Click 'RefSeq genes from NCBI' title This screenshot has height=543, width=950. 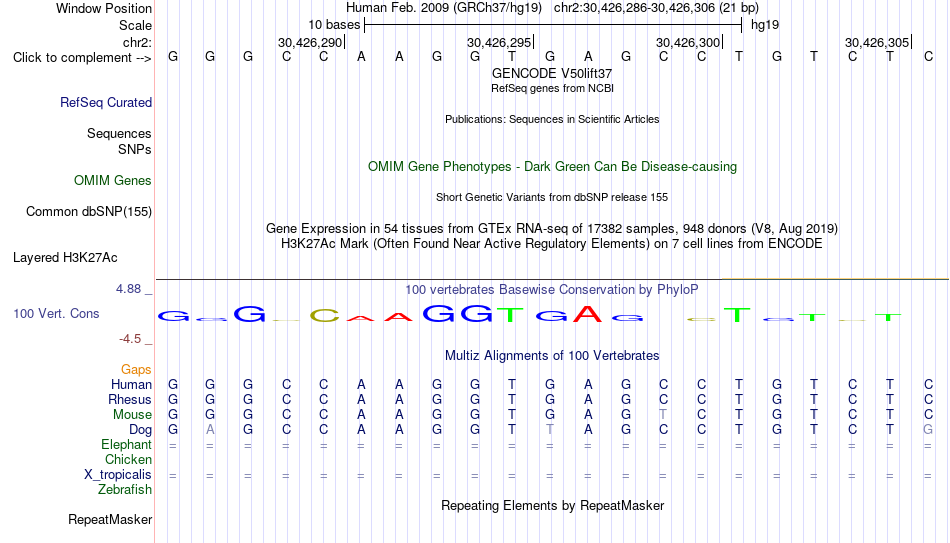click(x=553, y=88)
